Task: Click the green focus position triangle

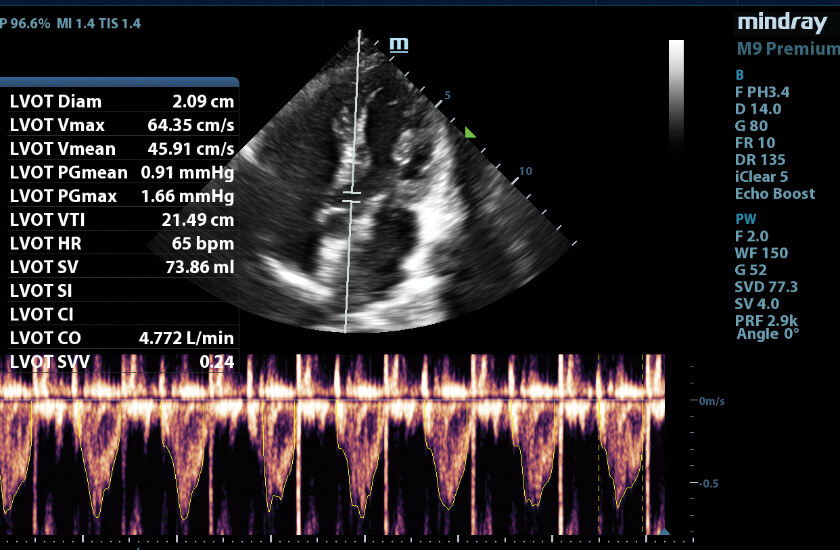Action: [471, 132]
